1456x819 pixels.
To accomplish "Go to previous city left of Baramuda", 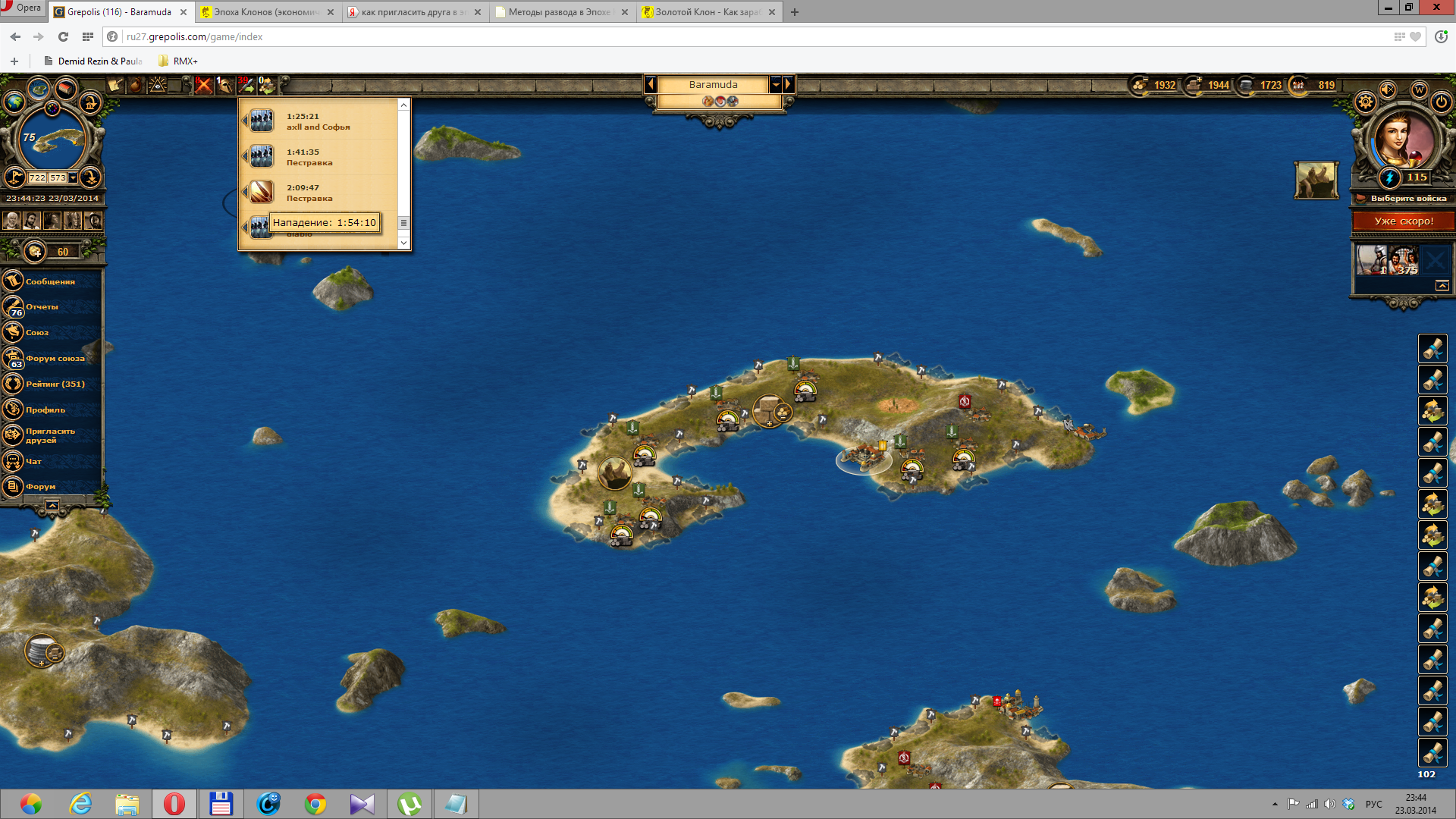I will (x=651, y=84).
